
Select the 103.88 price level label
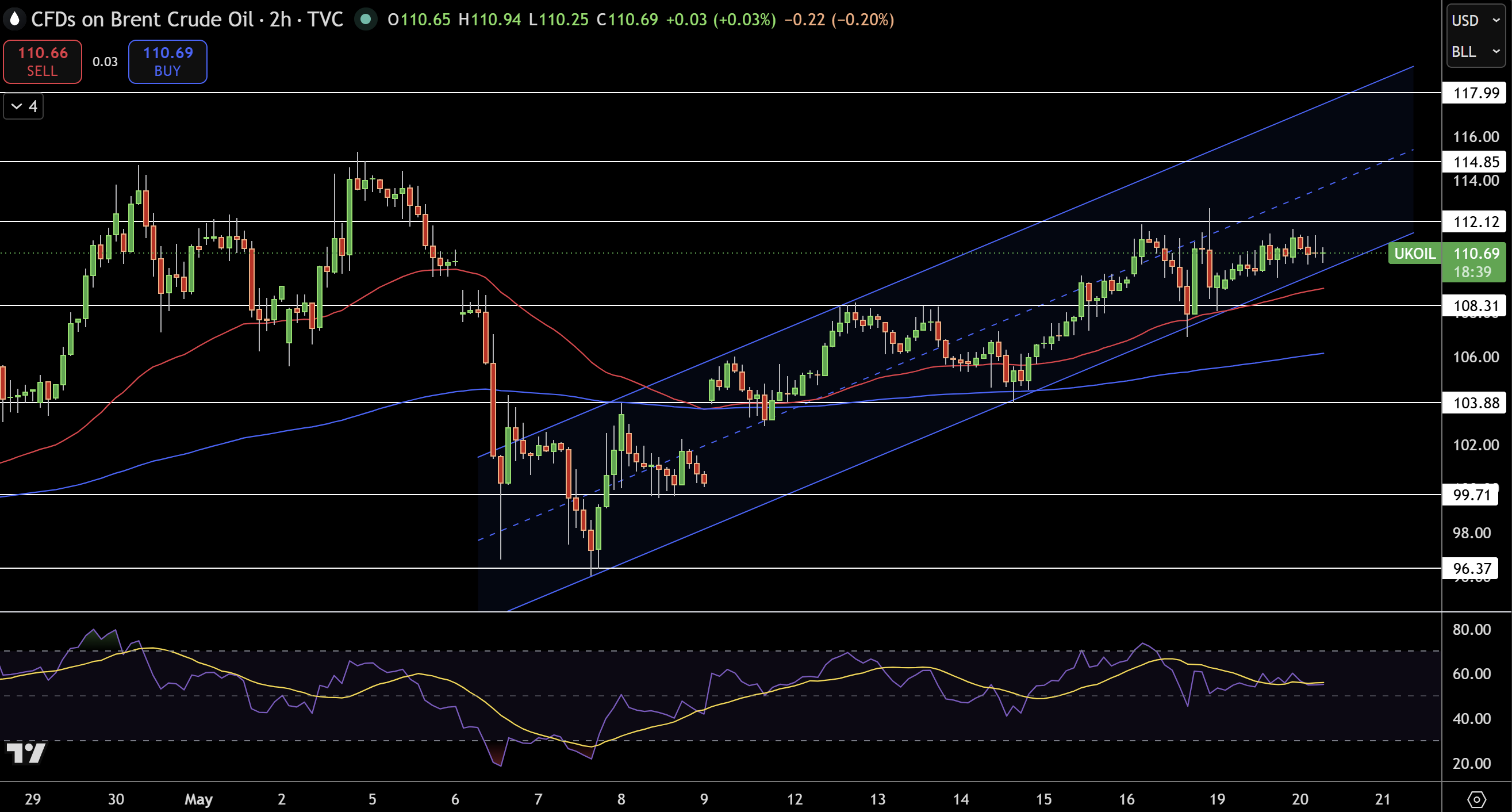click(1475, 402)
